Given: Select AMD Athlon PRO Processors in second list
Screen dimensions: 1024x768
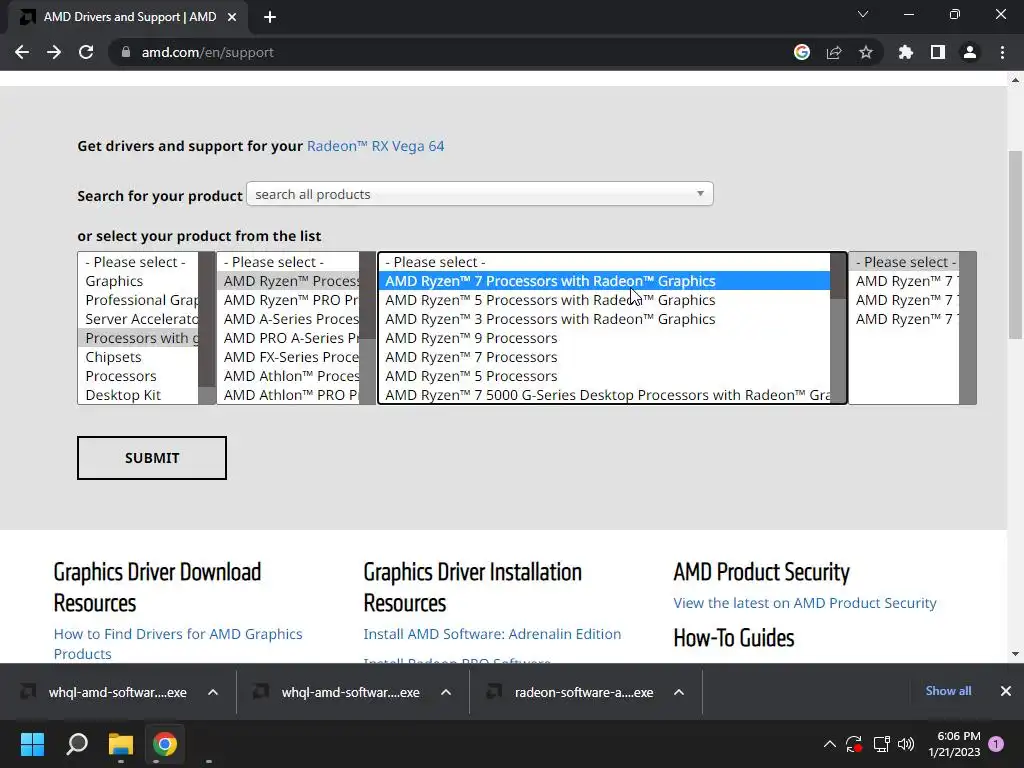Looking at the screenshot, I should 288,394.
